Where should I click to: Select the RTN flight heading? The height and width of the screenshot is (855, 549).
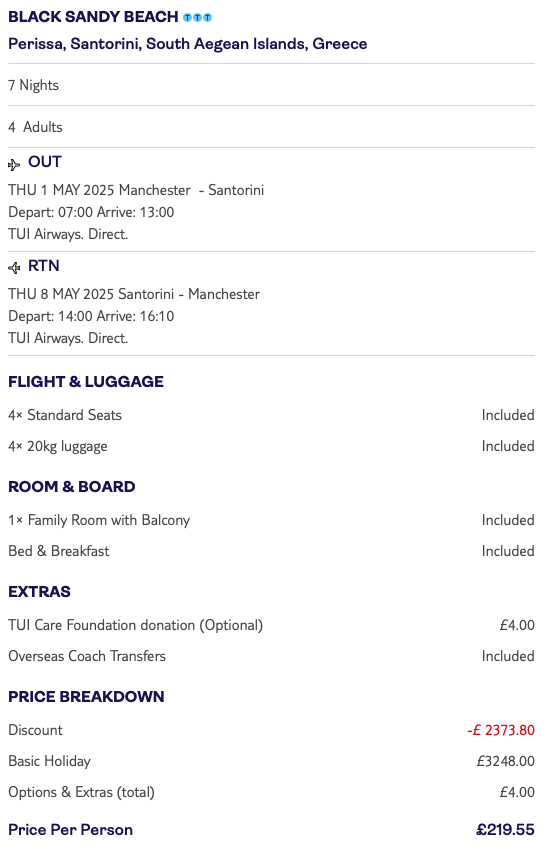click(44, 266)
